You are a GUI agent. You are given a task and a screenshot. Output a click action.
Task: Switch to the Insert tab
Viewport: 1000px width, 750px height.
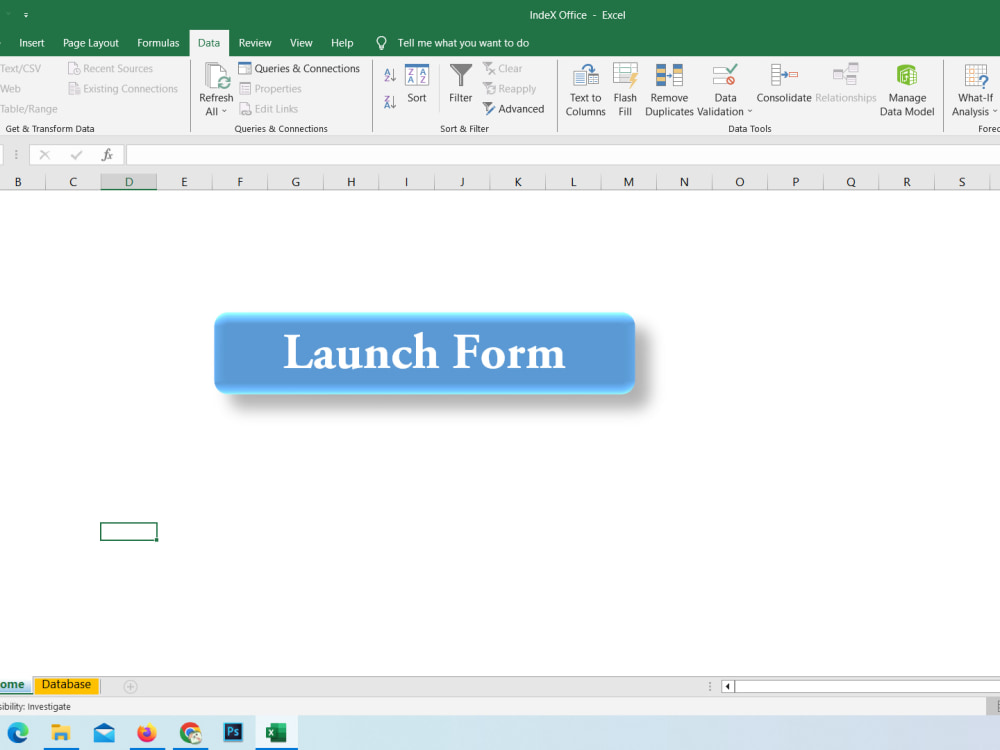(x=32, y=43)
